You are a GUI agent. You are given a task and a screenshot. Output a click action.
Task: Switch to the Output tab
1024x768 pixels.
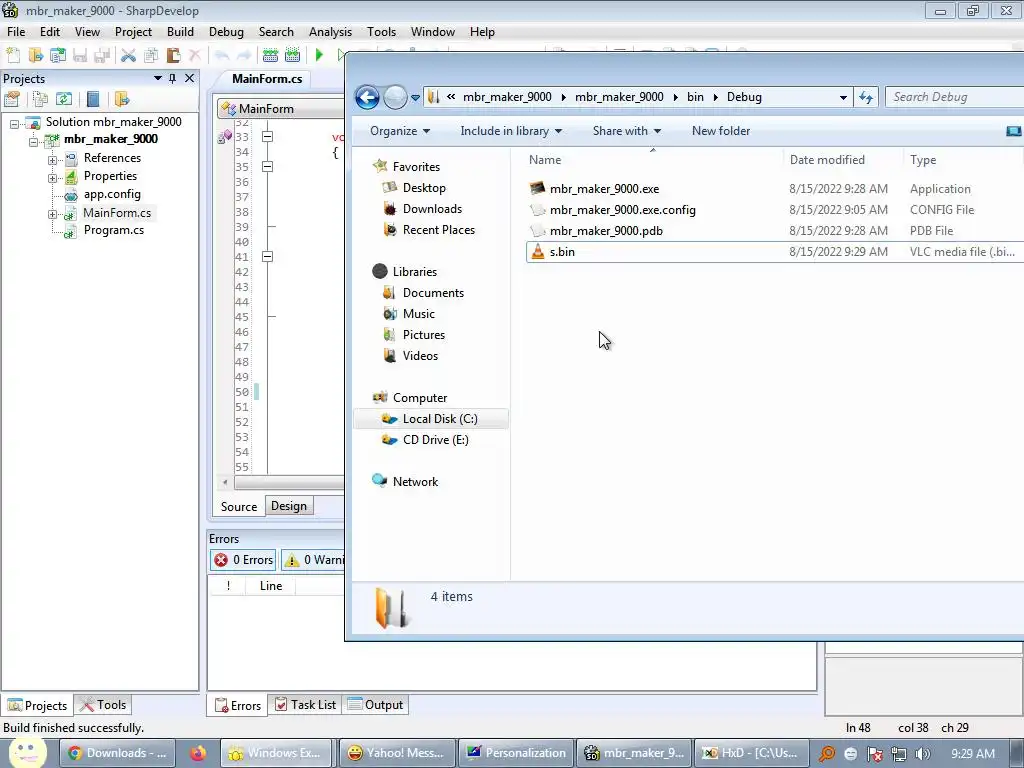coord(376,705)
